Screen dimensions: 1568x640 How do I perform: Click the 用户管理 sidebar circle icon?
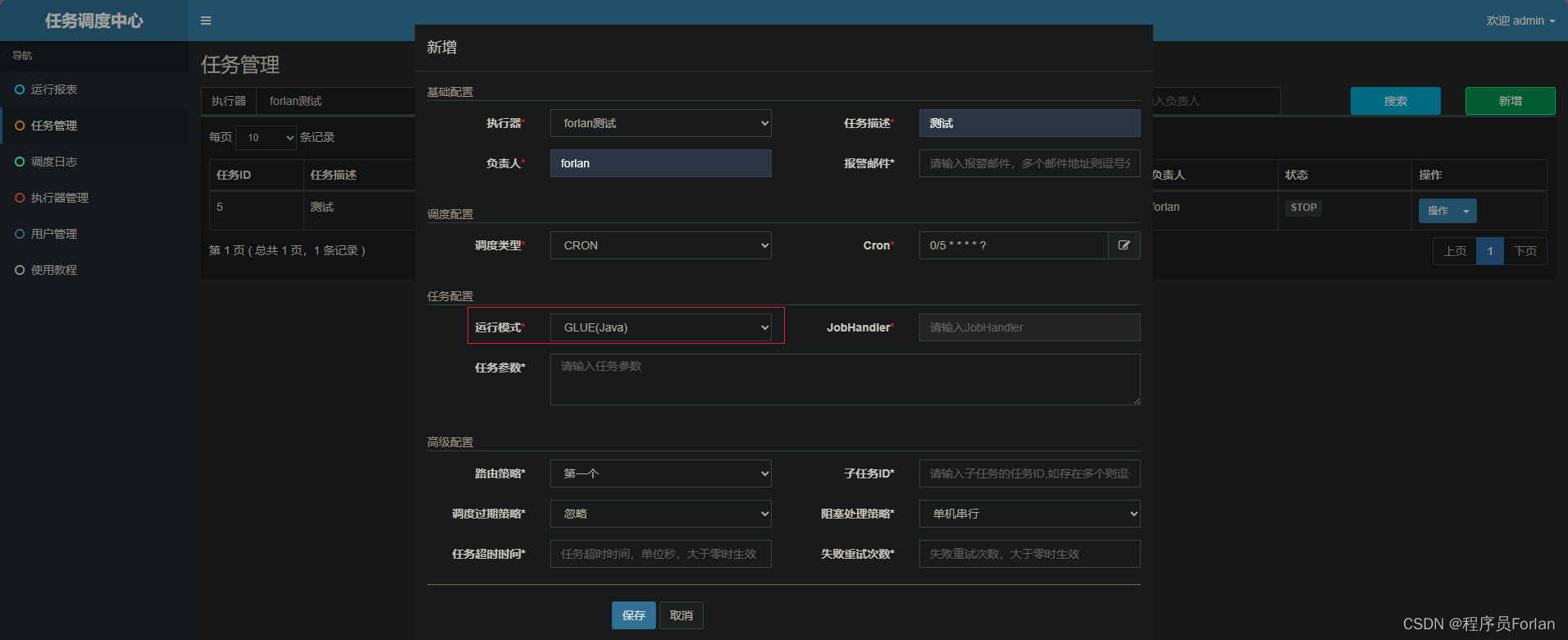pos(20,234)
